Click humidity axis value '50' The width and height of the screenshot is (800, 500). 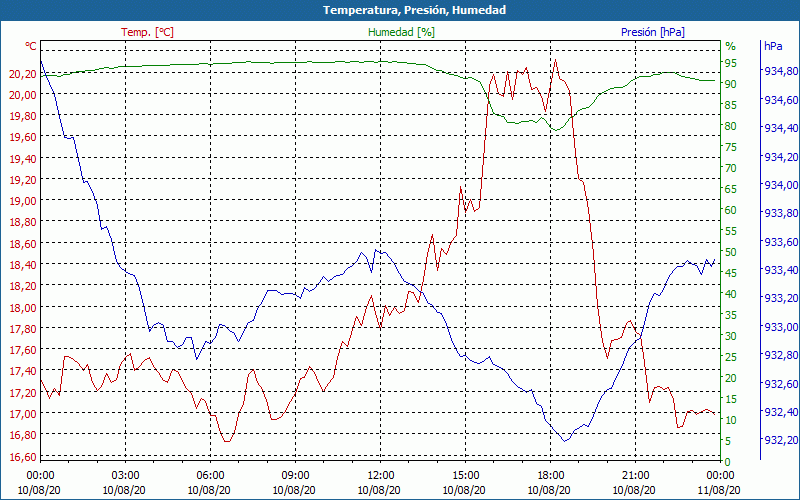point(731,253)
